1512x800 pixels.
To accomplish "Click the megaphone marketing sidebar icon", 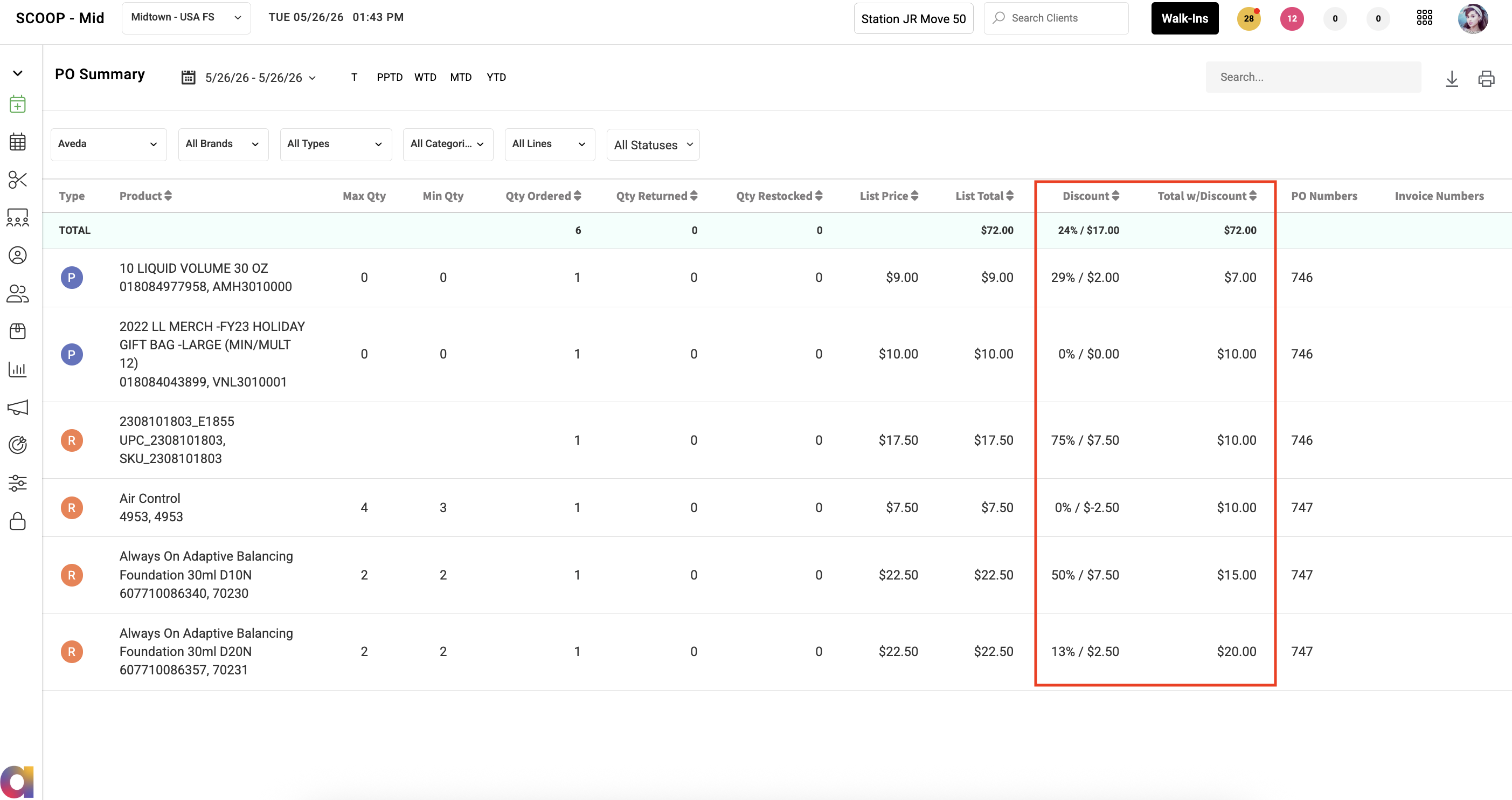I will point(18,408).
